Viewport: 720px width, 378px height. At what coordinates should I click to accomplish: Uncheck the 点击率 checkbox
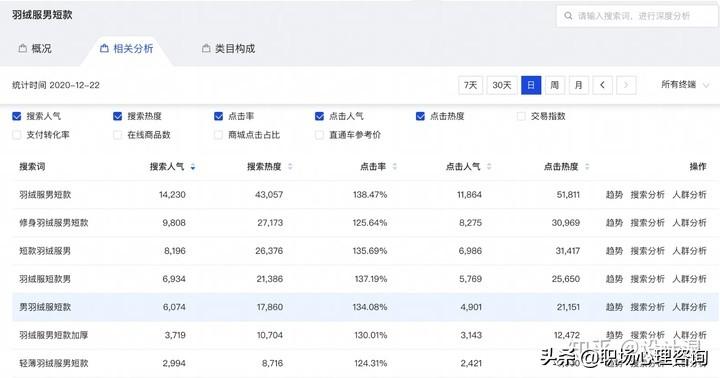pos(219,116)
